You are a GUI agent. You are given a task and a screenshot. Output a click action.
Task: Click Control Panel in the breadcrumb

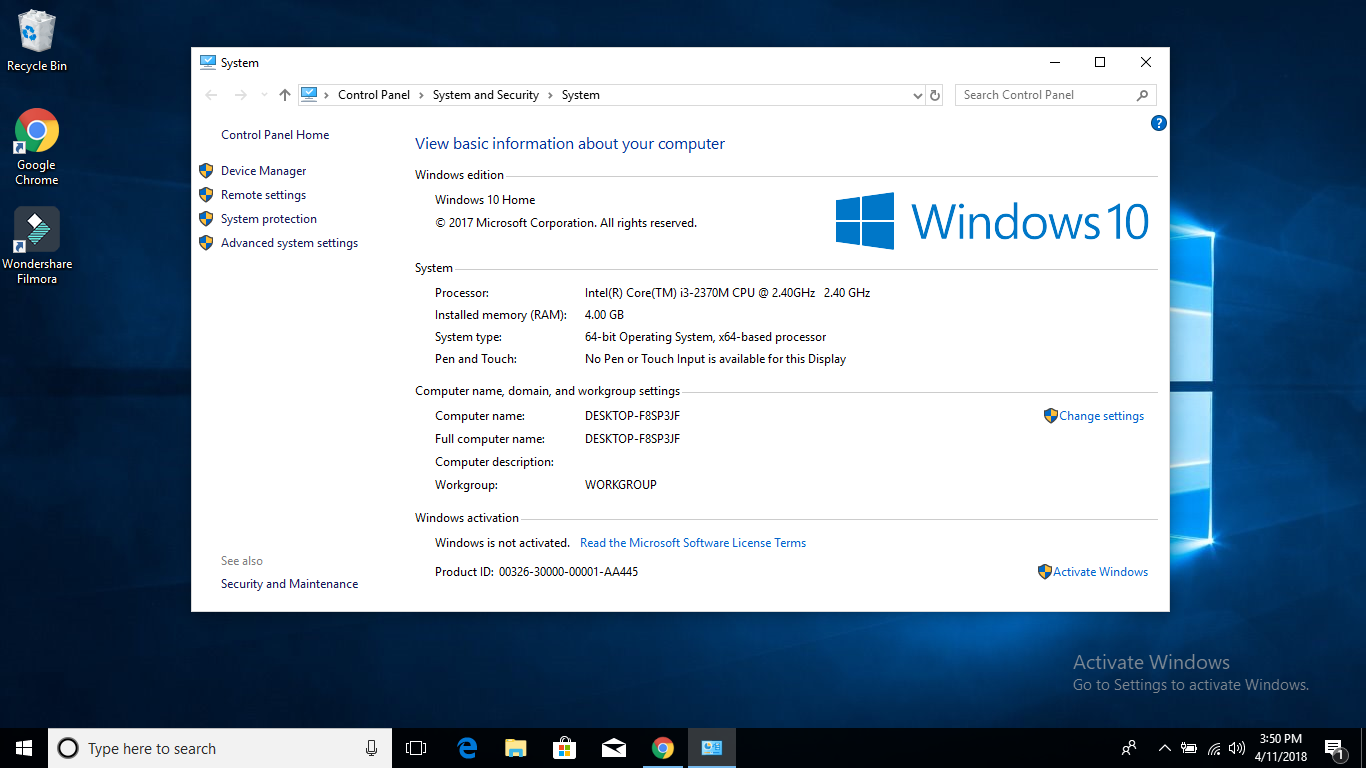pyautogui.click(x=374, y=95)
